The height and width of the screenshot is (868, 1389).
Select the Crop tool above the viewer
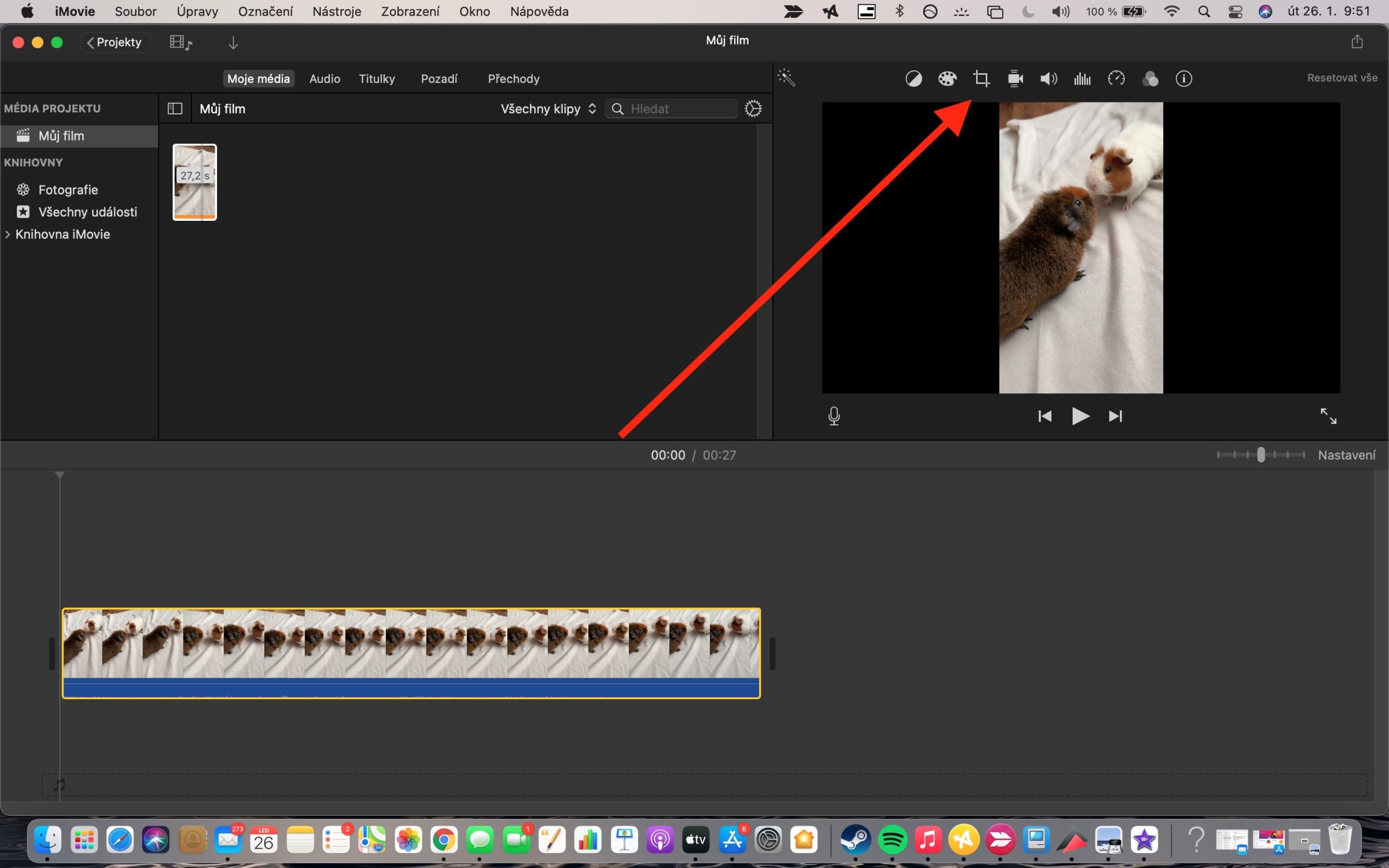click(982, 78)
